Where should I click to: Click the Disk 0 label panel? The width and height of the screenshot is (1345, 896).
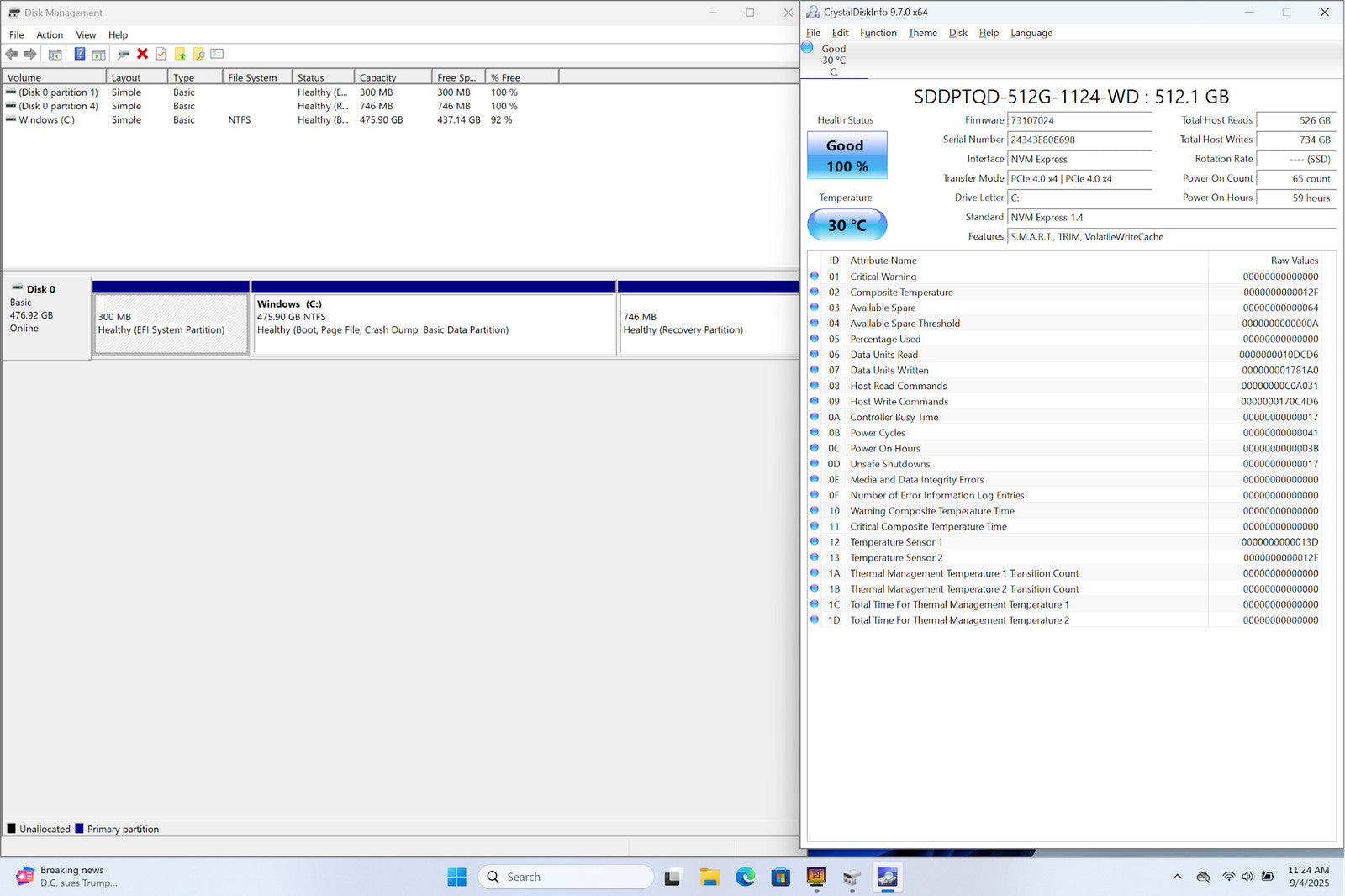(46, 318)
